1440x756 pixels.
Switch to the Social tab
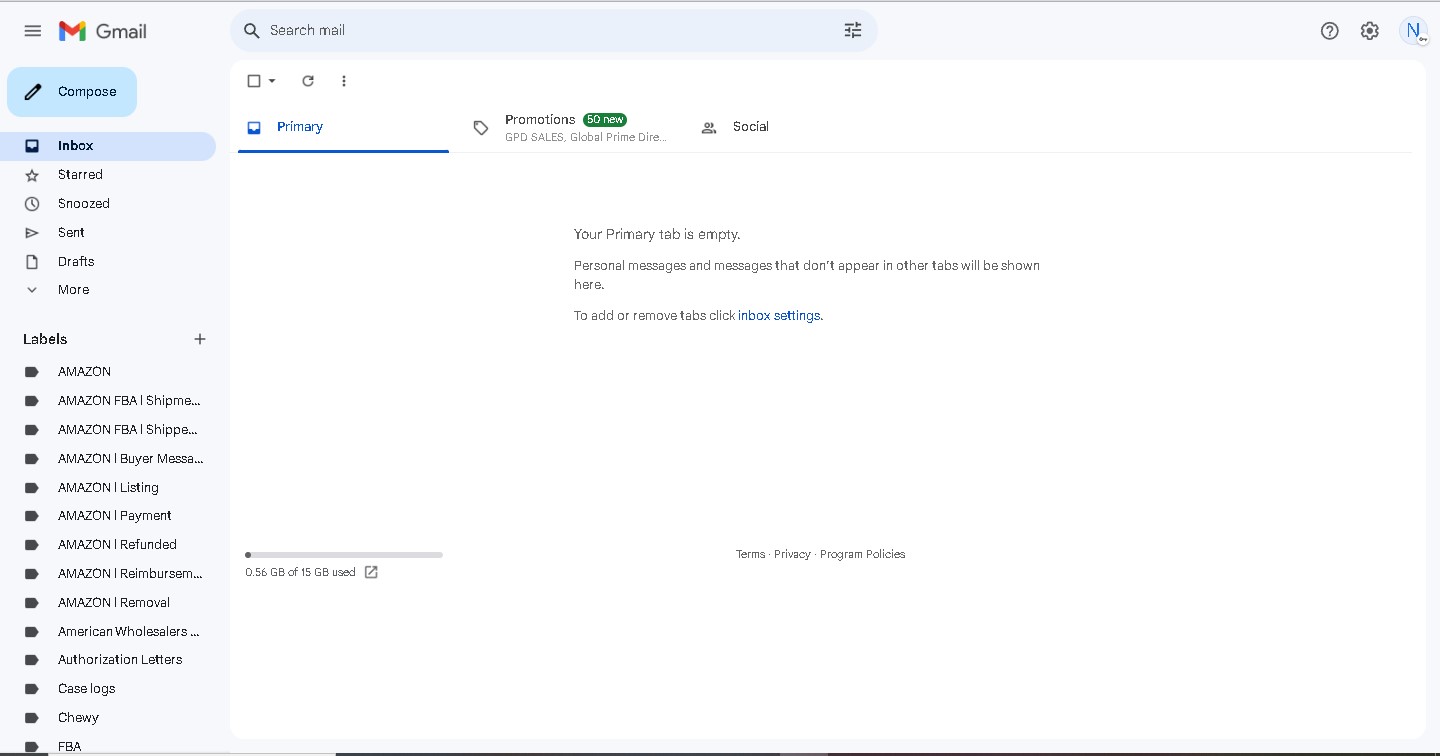(x=799, y=127)
